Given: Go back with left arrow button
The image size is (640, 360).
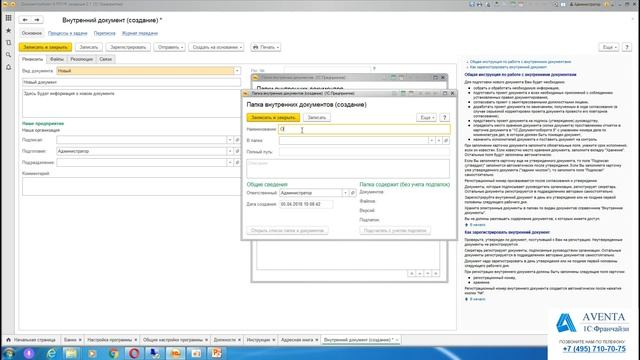Looking at the screenshot, I should (25, 20).
